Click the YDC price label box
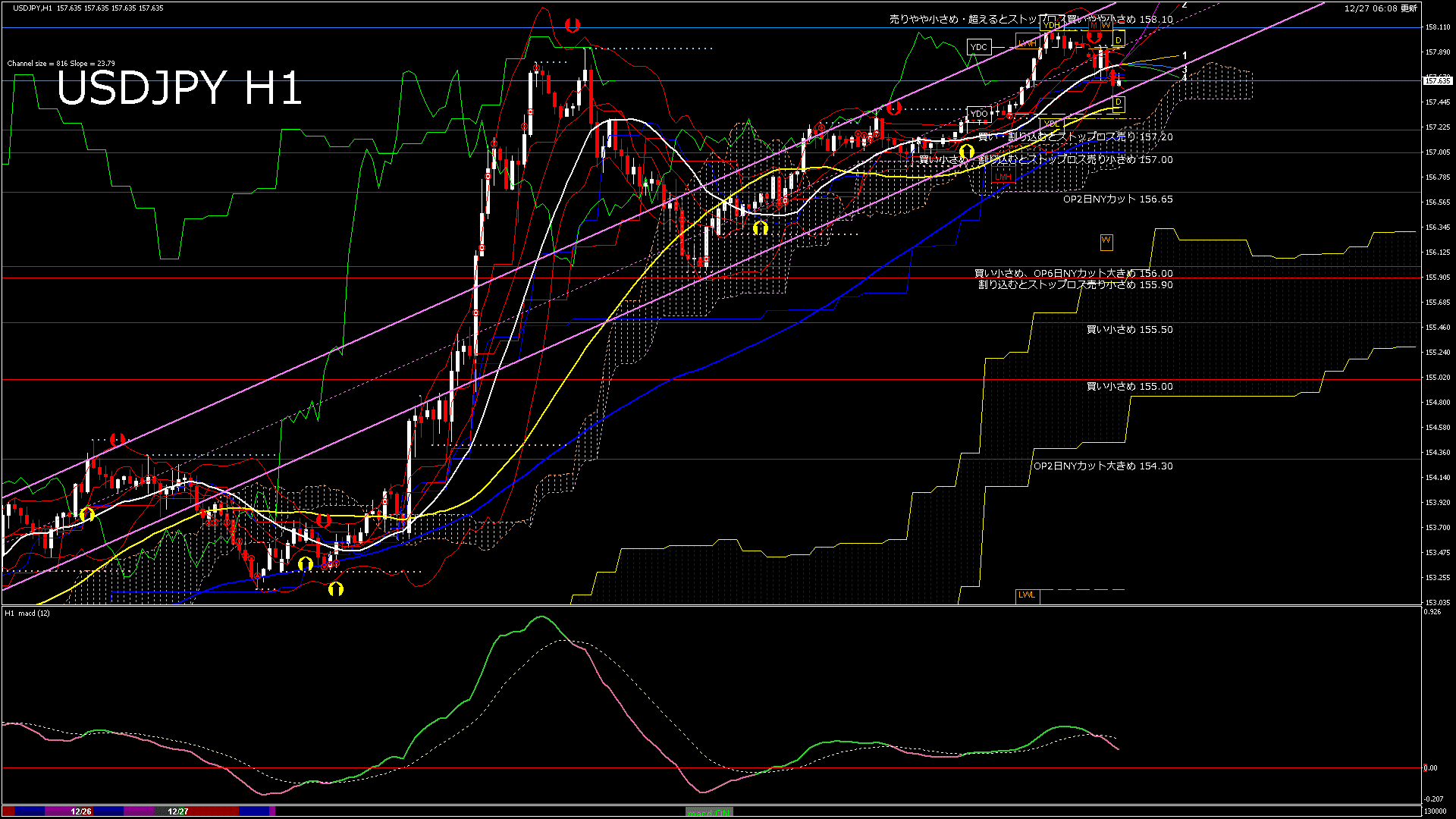 (x=978, y=47)
